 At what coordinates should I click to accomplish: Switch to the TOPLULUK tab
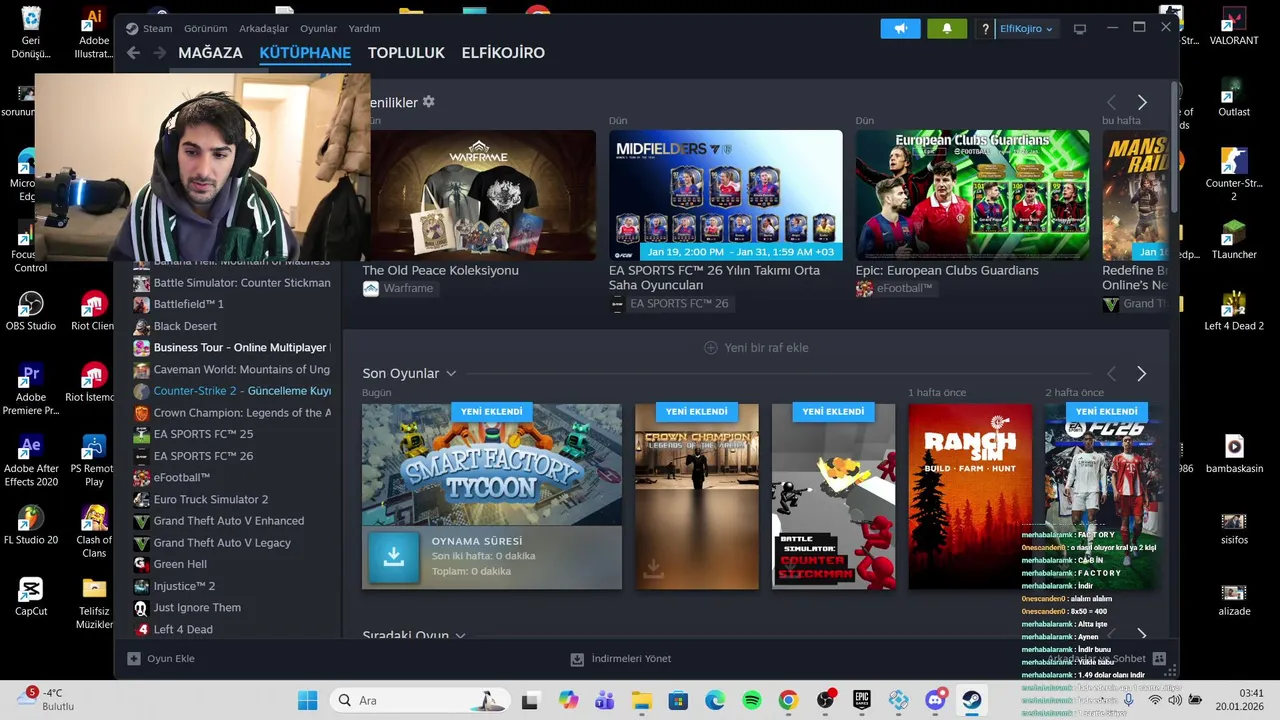coord(406,53)
